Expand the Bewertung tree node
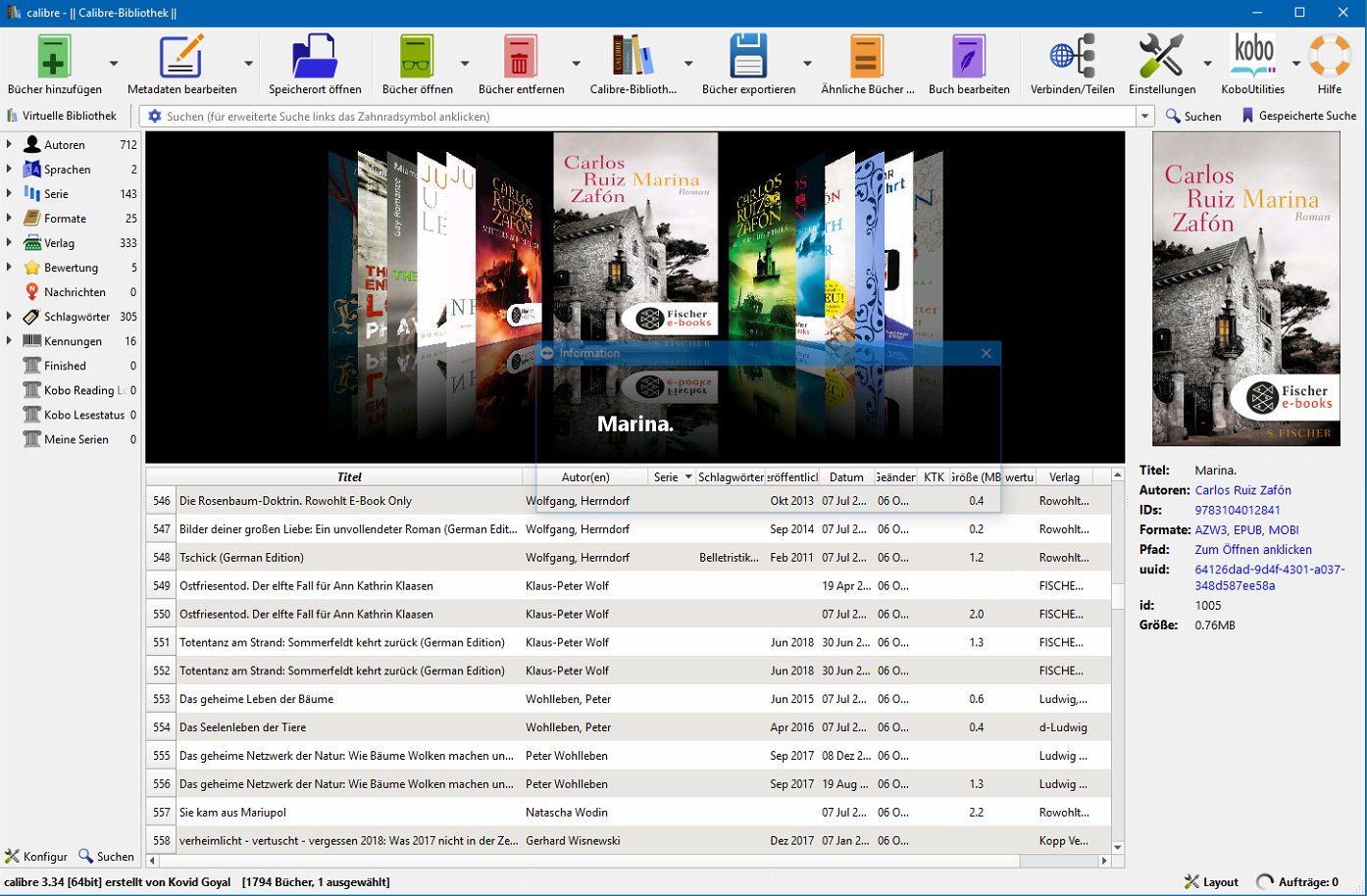Viewport: 1367px width, 896px height. (9, 267)
